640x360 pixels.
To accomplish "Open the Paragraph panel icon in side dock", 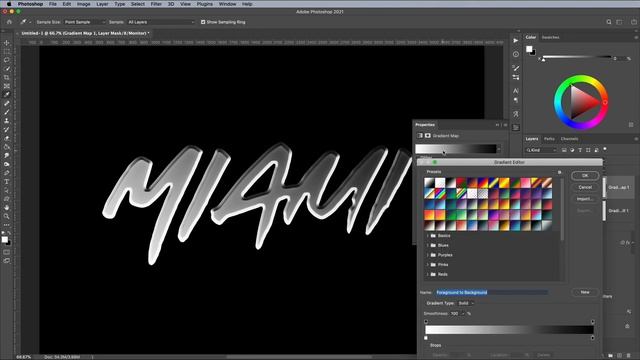I will pyautogui.click(x=516, y=100).
